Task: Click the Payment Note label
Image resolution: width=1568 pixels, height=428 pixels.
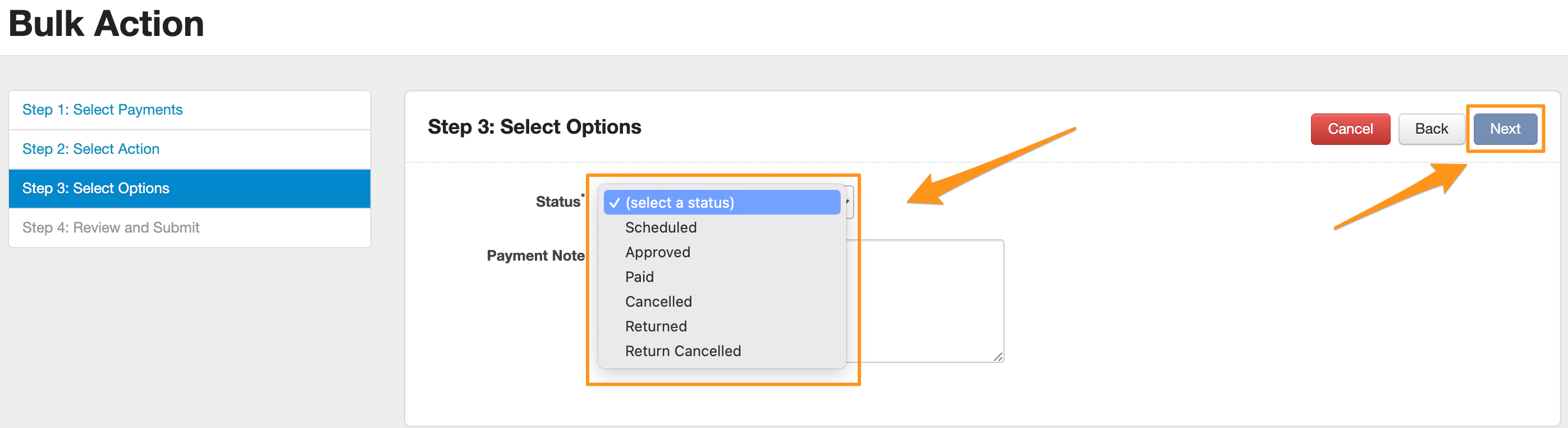Action: pyautogui.click(x=535, y=256)
